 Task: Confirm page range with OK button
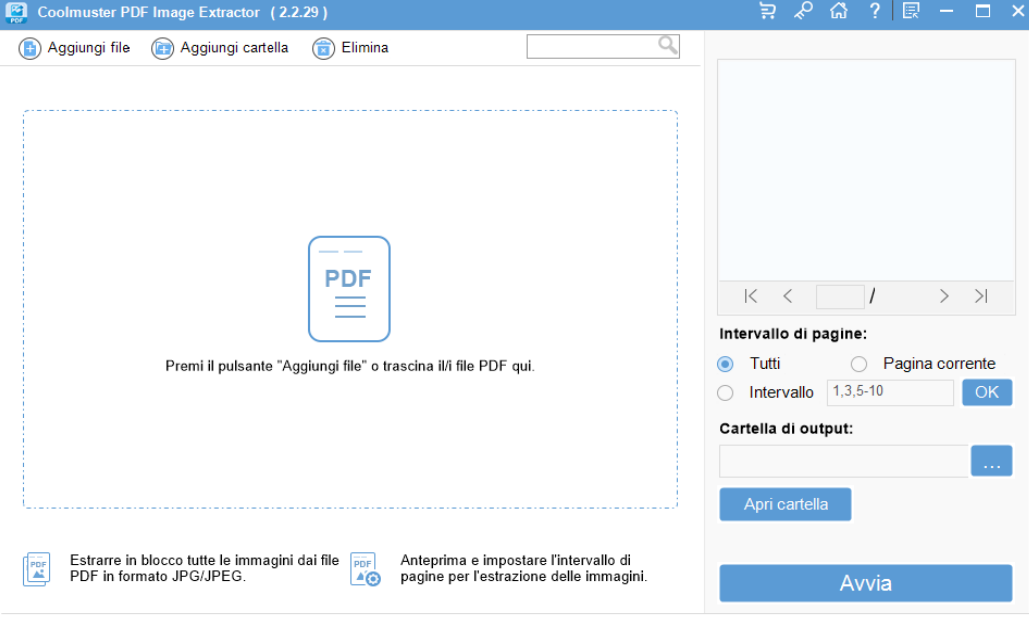pyautogui.click(x=987, y=392)
